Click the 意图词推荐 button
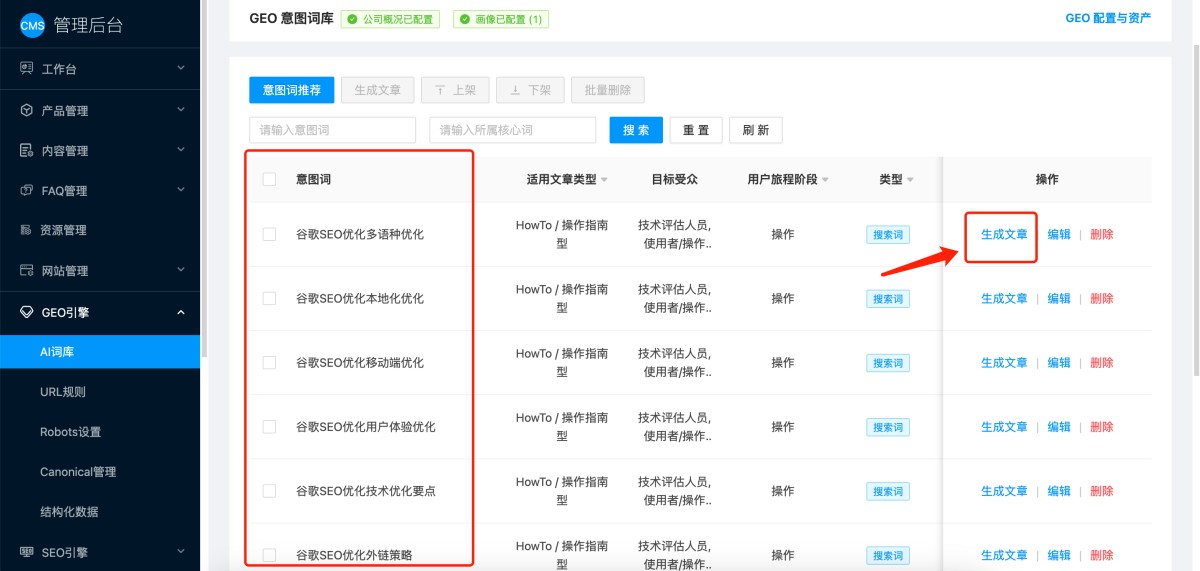1200x571 pixels. tap(291, 90)
